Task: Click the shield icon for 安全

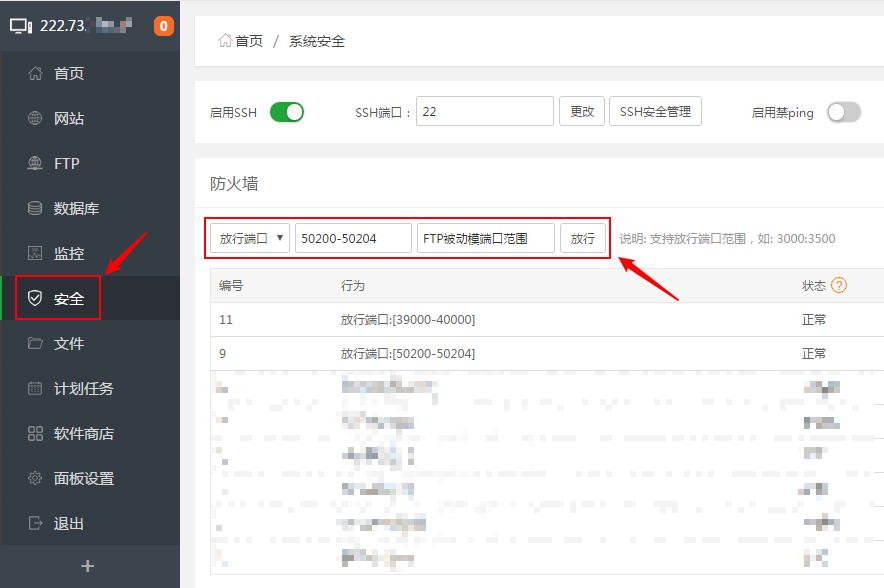Action: pos(35,298)
